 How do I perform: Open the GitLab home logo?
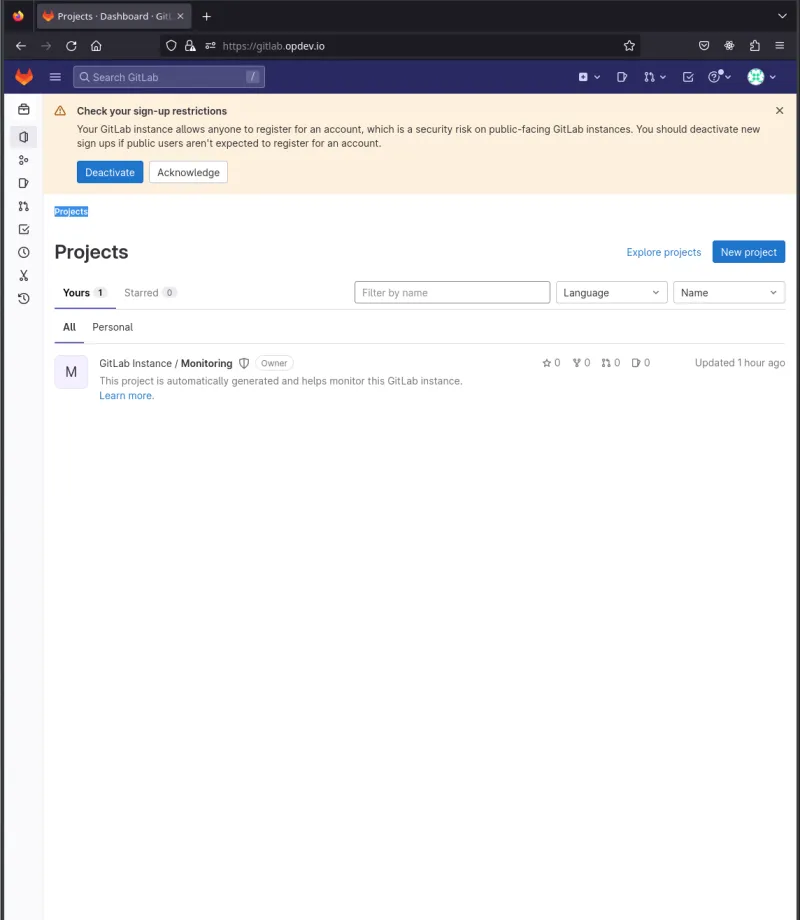(22, 76)
